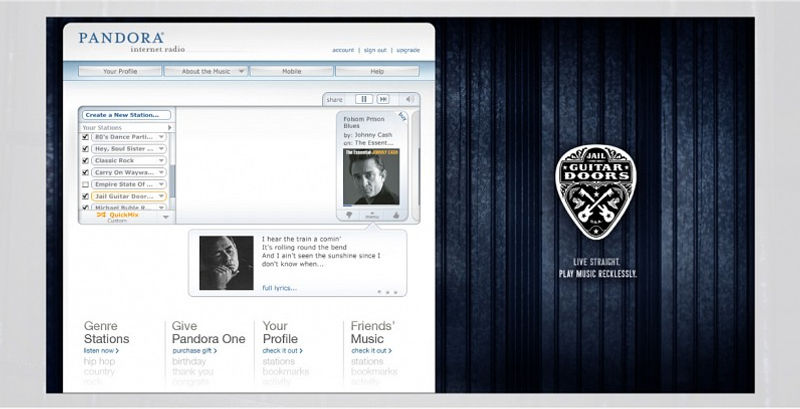Viewport: 800px width, 409px height.
Task: Open the QuickMix dropdown arrow
Action: [x=165, y=217]
